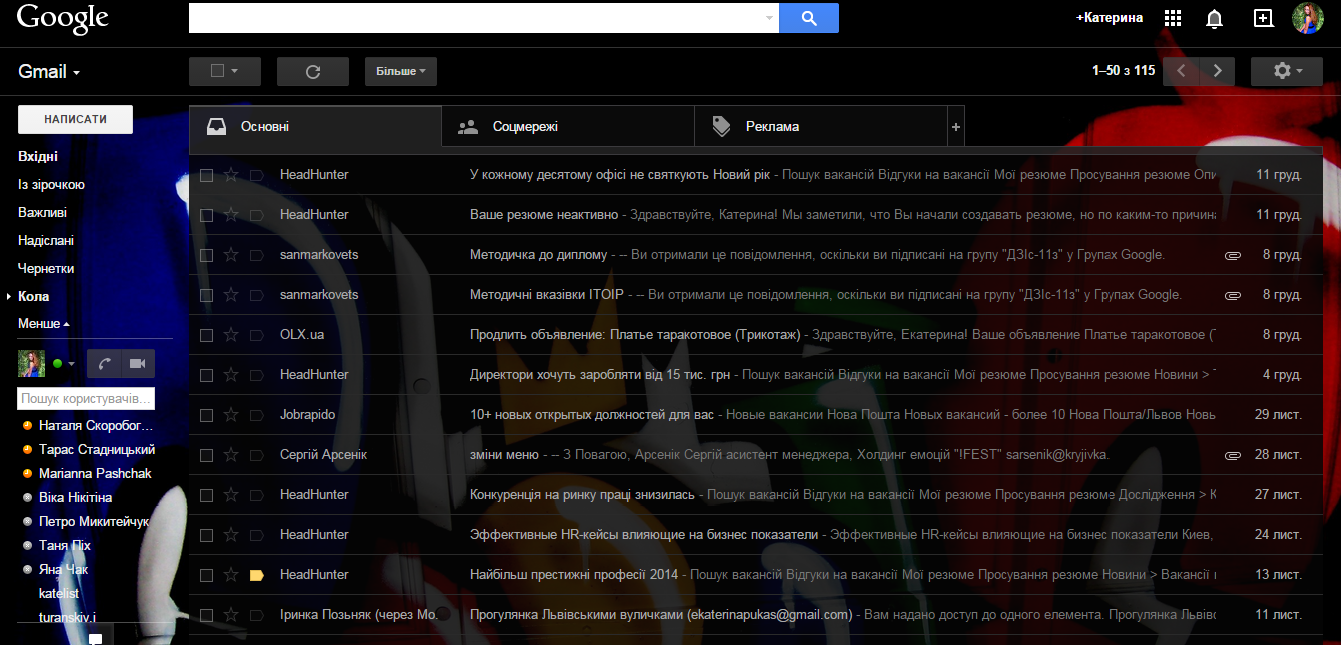
Task: Star the Сергій Арсенік message
Action: click(x=231, y=455)
